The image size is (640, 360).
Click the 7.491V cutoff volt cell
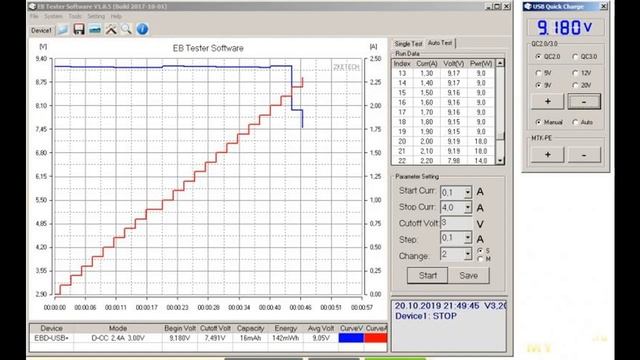pyautogui.click(x=215, y=338)
